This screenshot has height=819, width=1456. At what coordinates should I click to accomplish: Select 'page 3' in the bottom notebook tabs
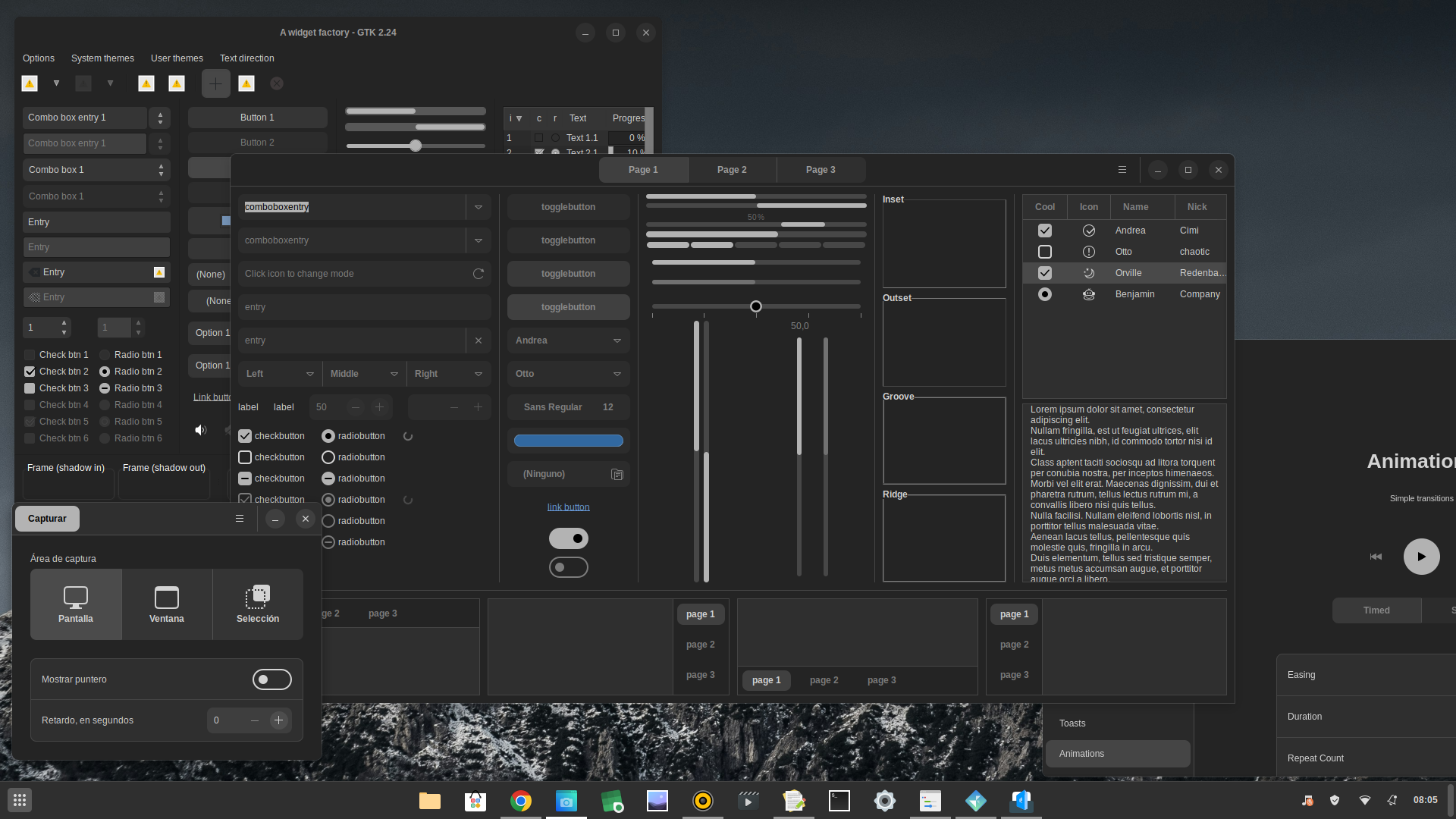882,680
